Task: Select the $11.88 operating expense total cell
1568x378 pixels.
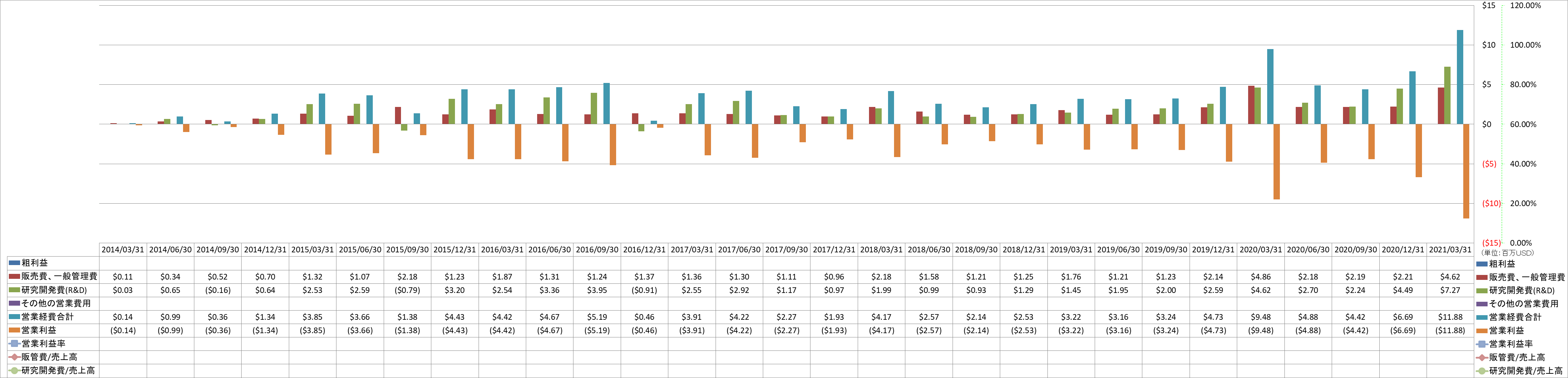Action: (1450, 317)
